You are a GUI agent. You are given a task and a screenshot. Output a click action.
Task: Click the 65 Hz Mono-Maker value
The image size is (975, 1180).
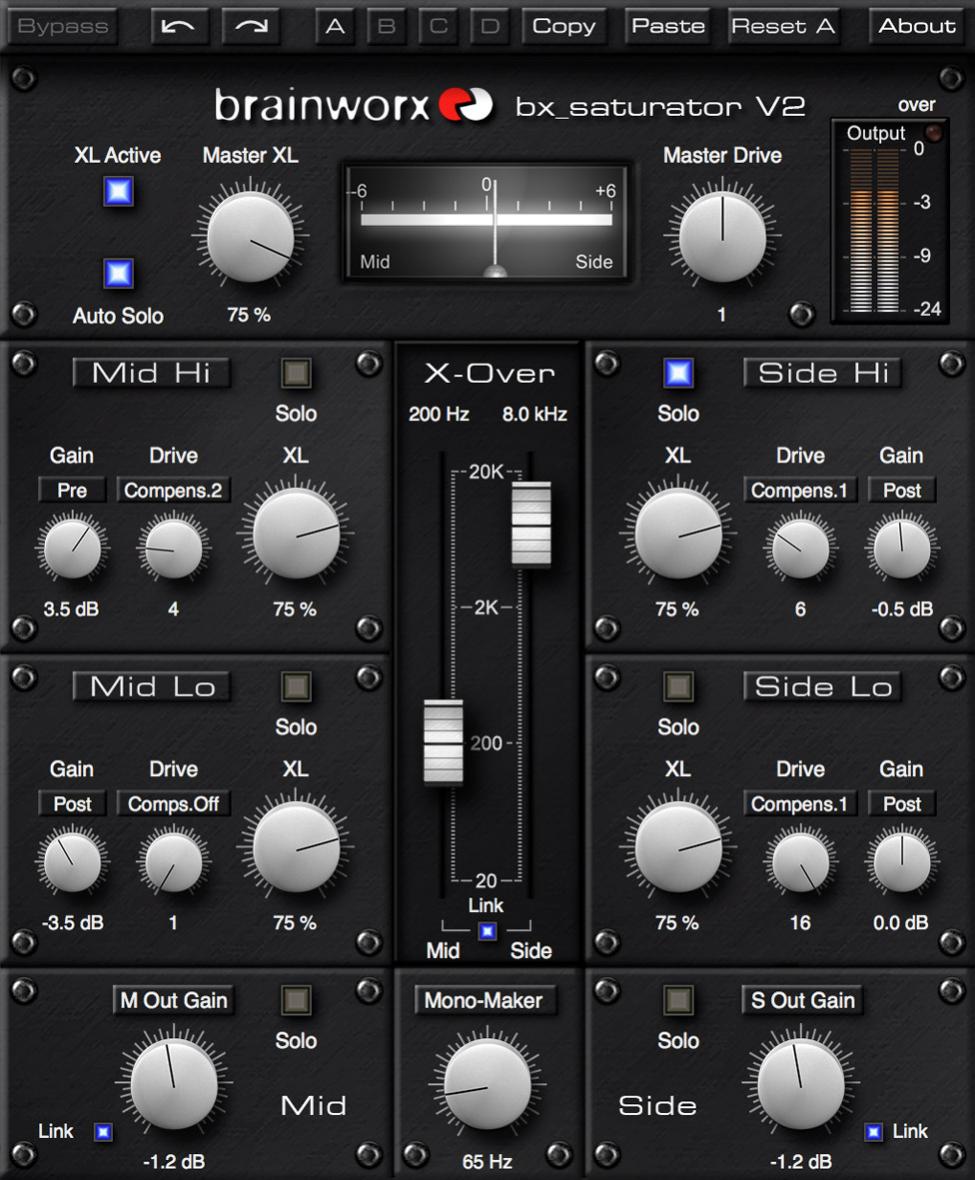[488, 1161]
